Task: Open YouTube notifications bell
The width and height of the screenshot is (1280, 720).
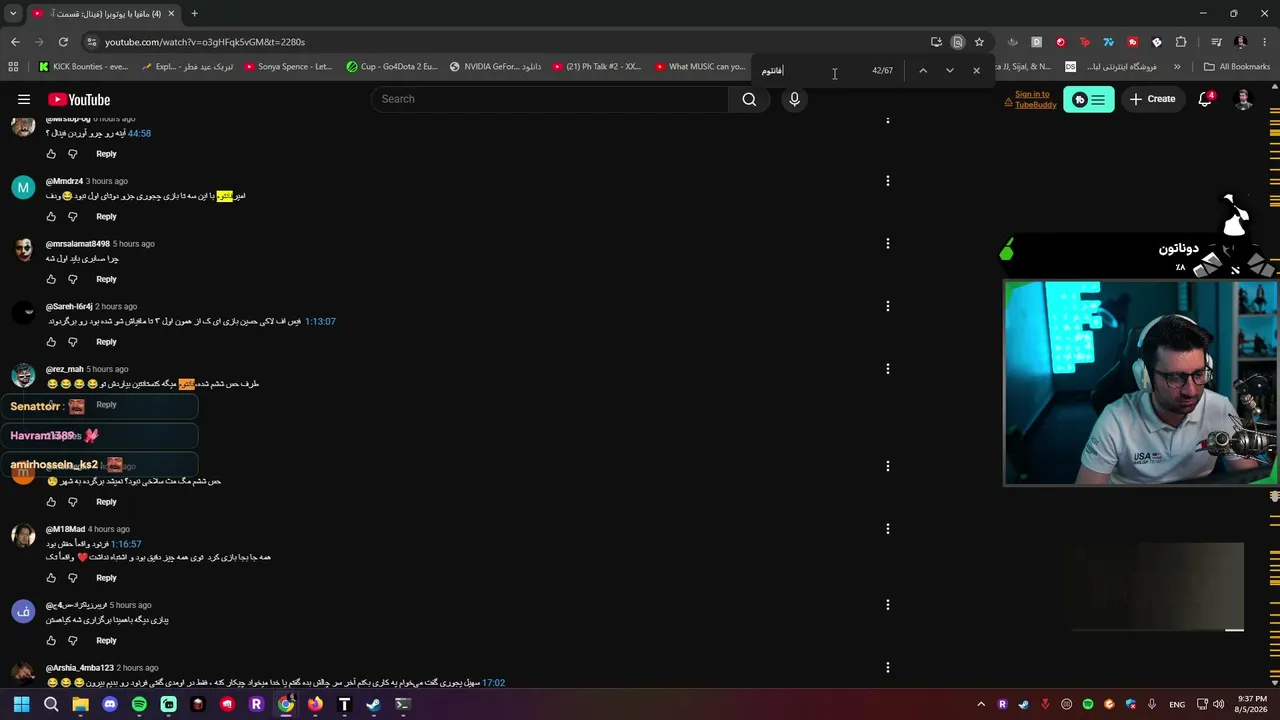Action: coord(1205,99)
